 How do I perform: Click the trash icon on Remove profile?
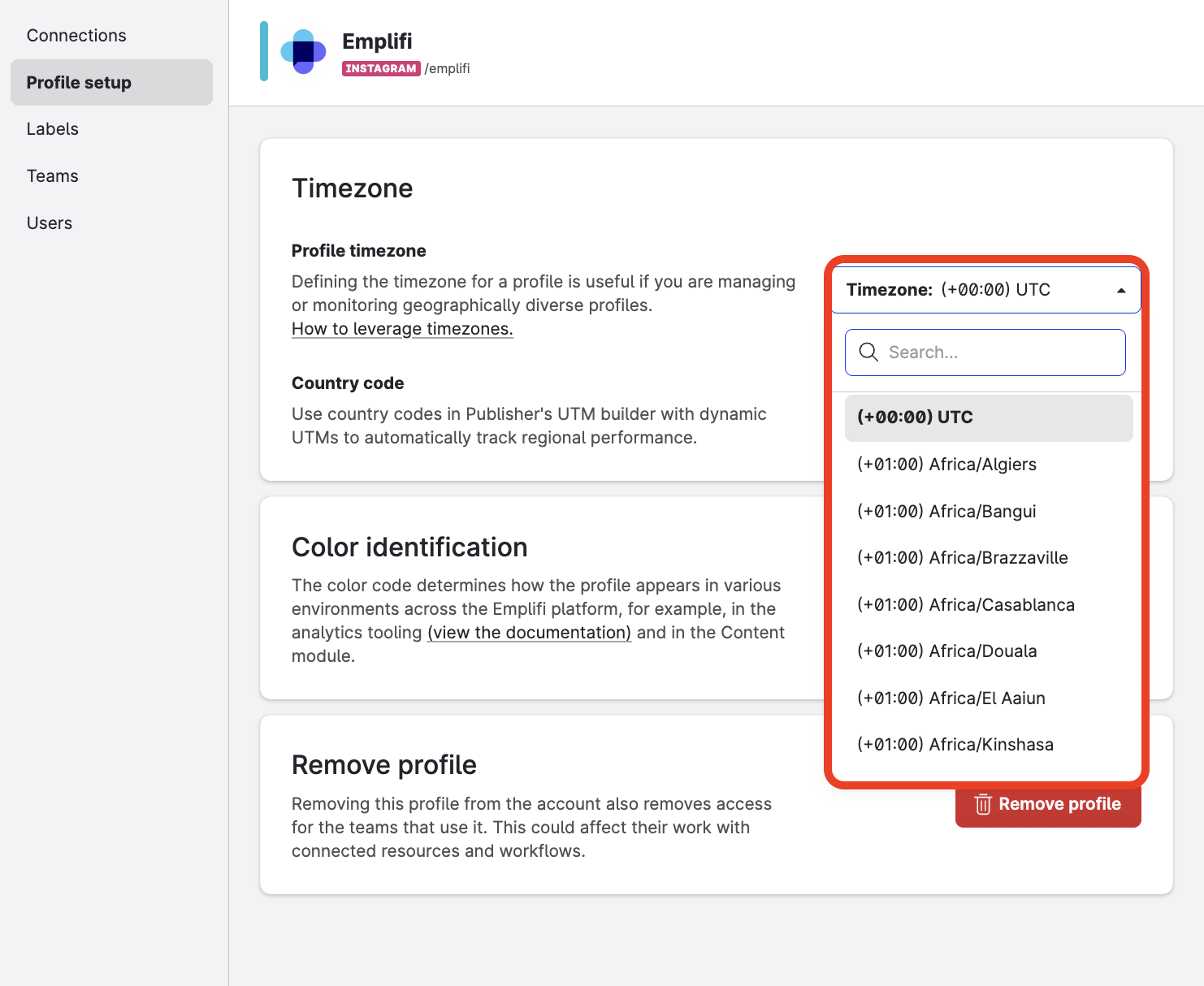coord(983,804)
